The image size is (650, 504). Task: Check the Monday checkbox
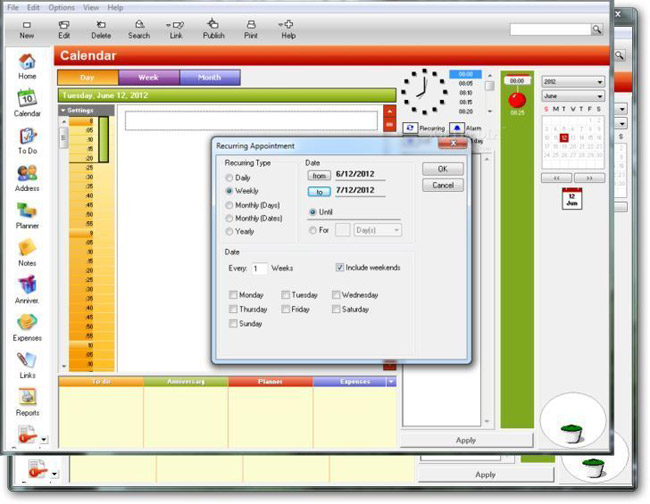[233, 295]
